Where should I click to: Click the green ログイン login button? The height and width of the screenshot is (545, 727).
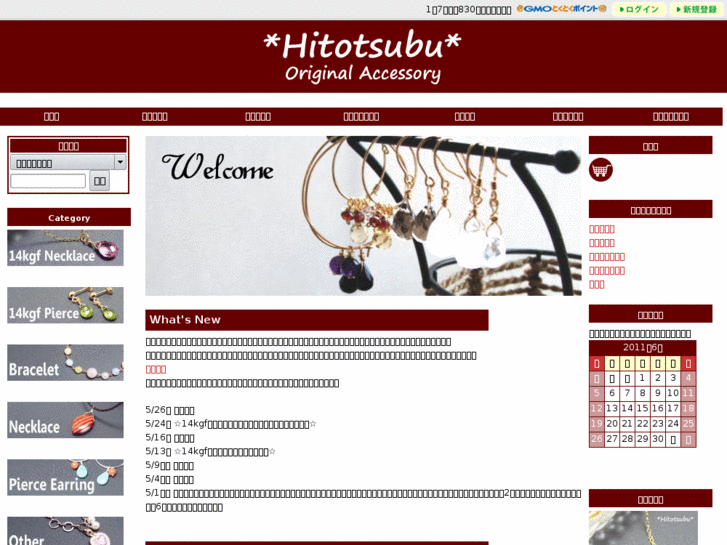[x=639, y=9]
